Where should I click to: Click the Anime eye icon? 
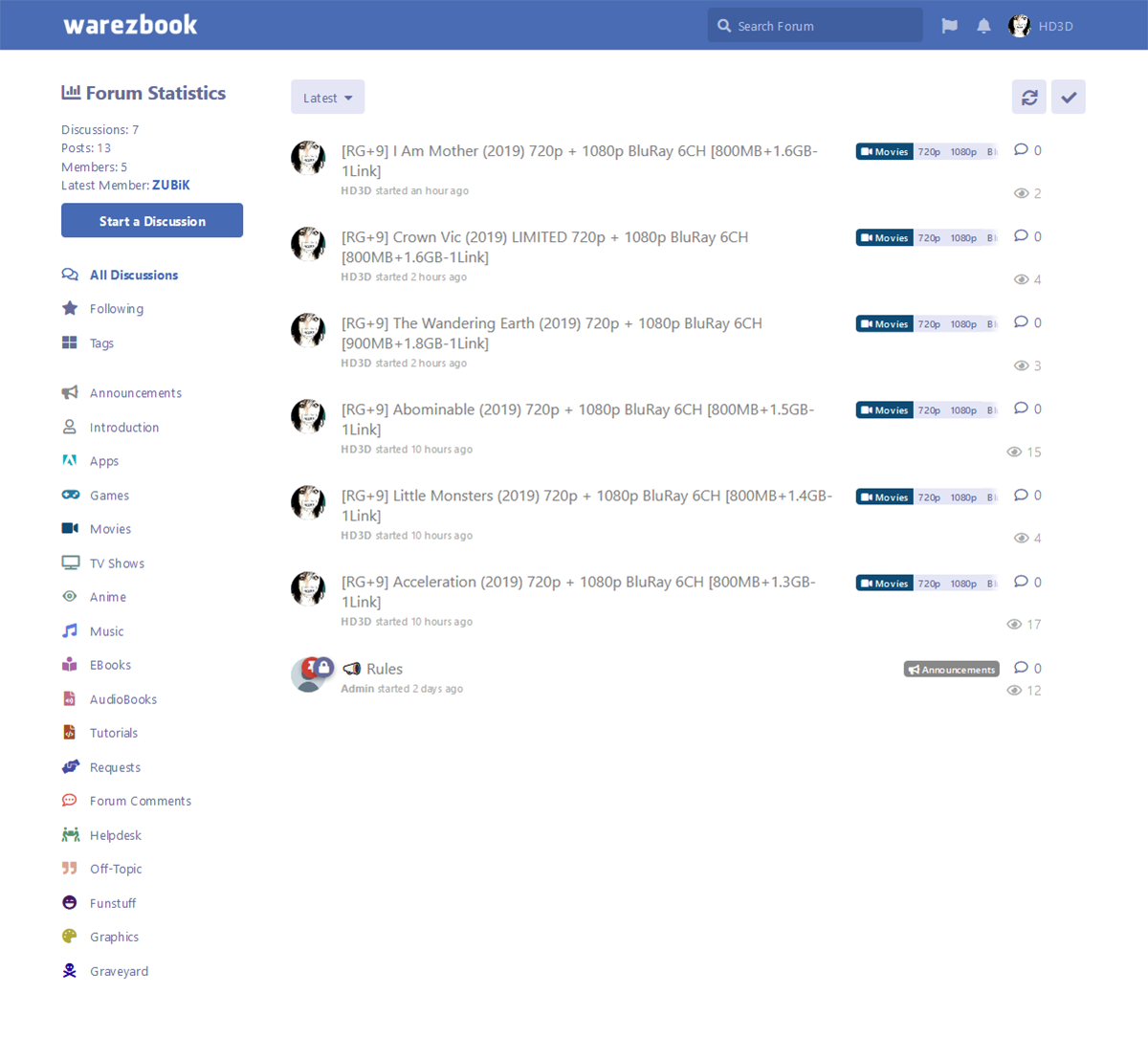(x=70, y=596)
